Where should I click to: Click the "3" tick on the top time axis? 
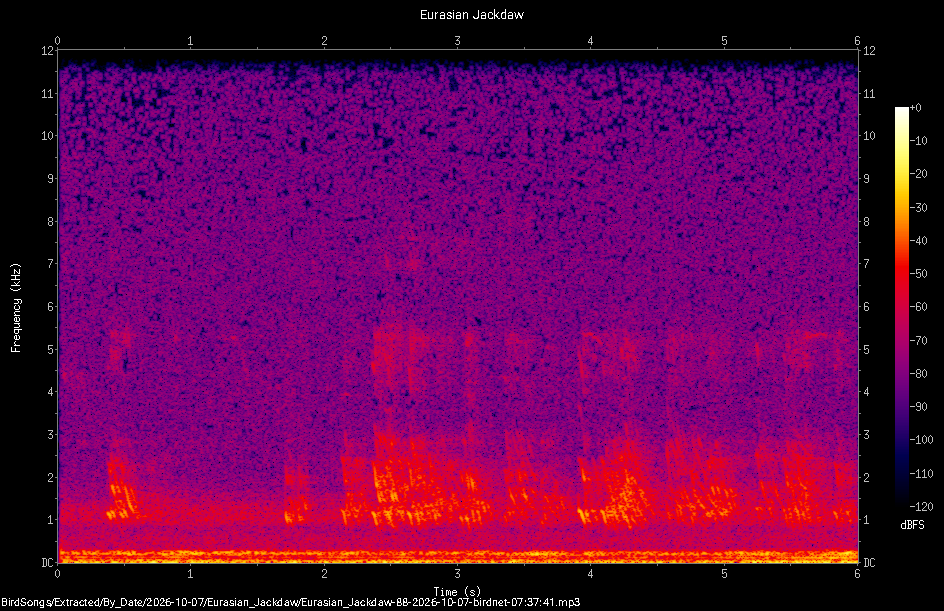(458, 41)
